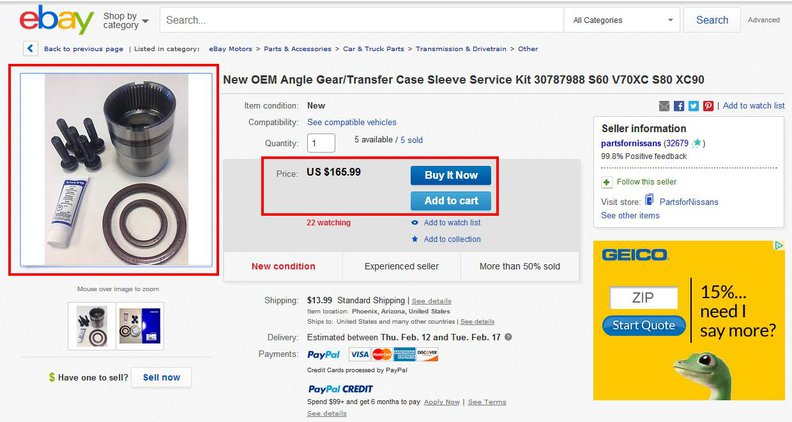Screen dimensions: 792x422
Task: Click the eBay logo
Action: [x=56, y=19]
